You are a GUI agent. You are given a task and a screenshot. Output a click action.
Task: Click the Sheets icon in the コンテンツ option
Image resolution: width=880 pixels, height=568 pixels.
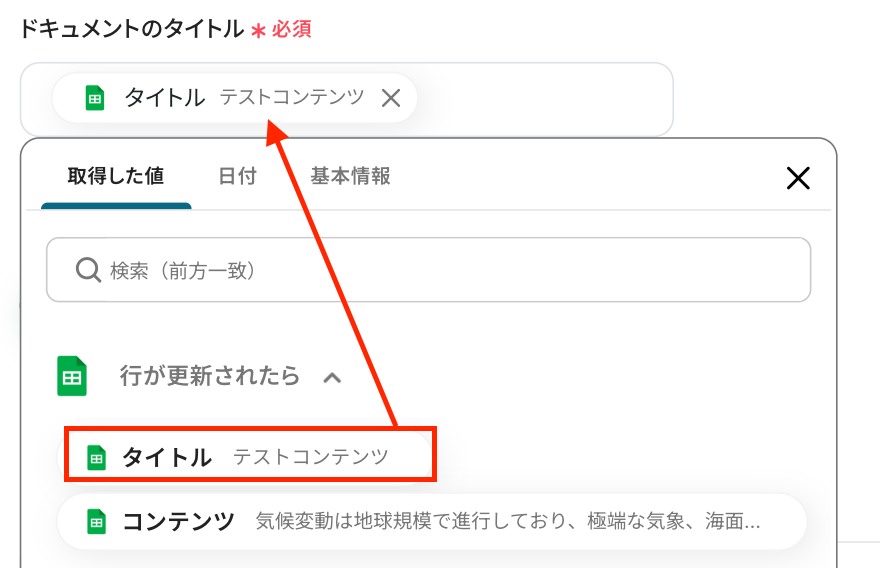97,522
